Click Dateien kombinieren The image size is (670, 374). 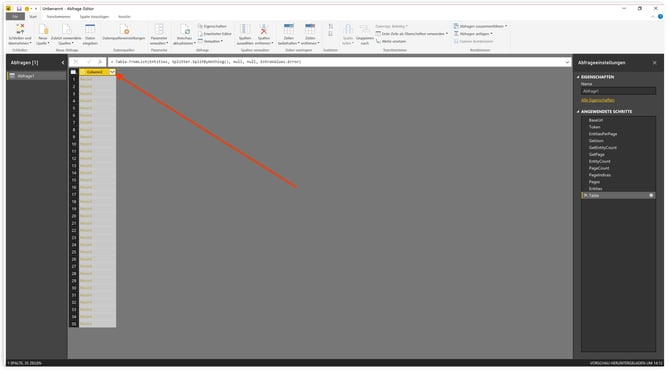[x=473, y=41]
